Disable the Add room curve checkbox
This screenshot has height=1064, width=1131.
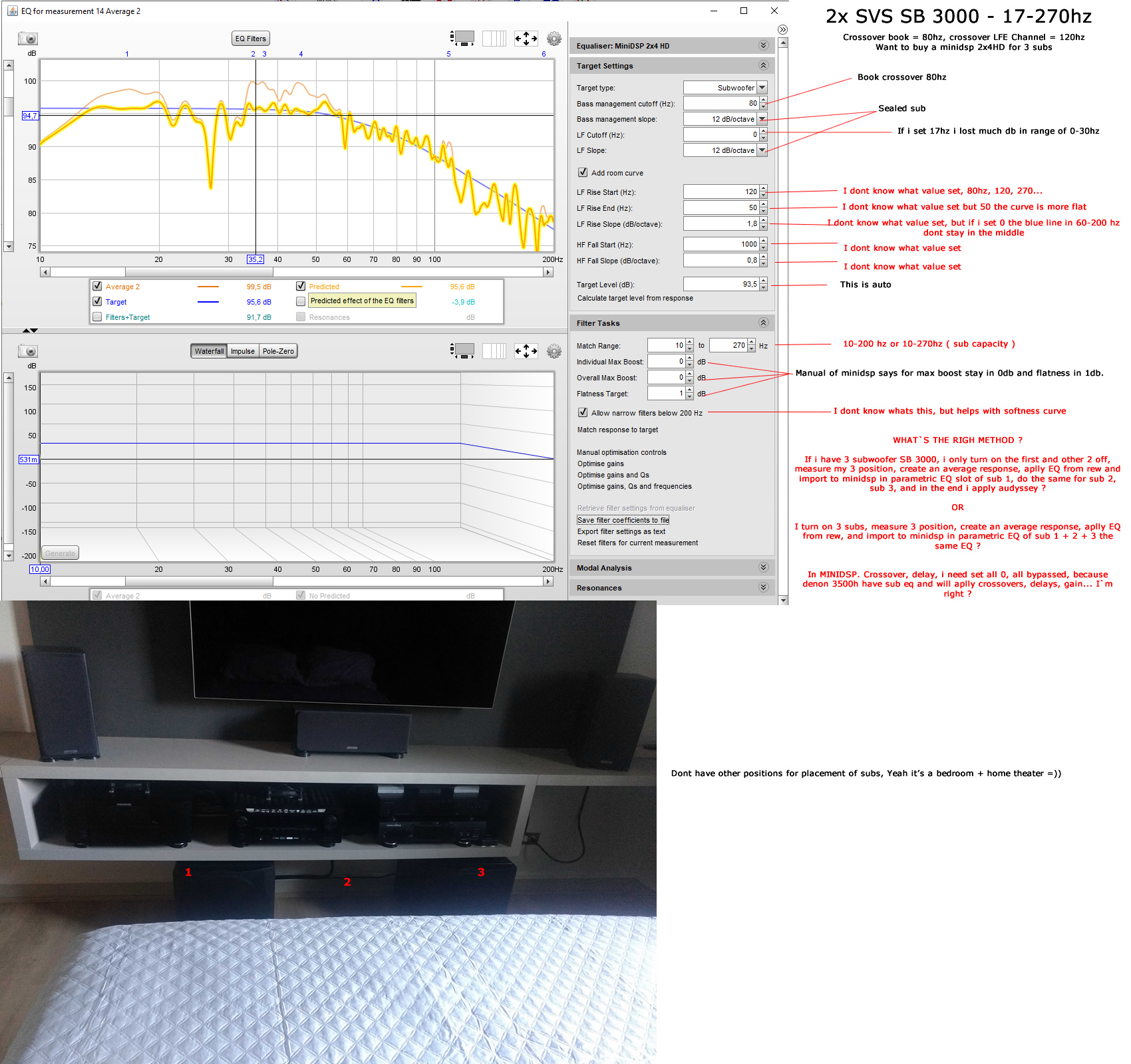[x=583, y=173]
